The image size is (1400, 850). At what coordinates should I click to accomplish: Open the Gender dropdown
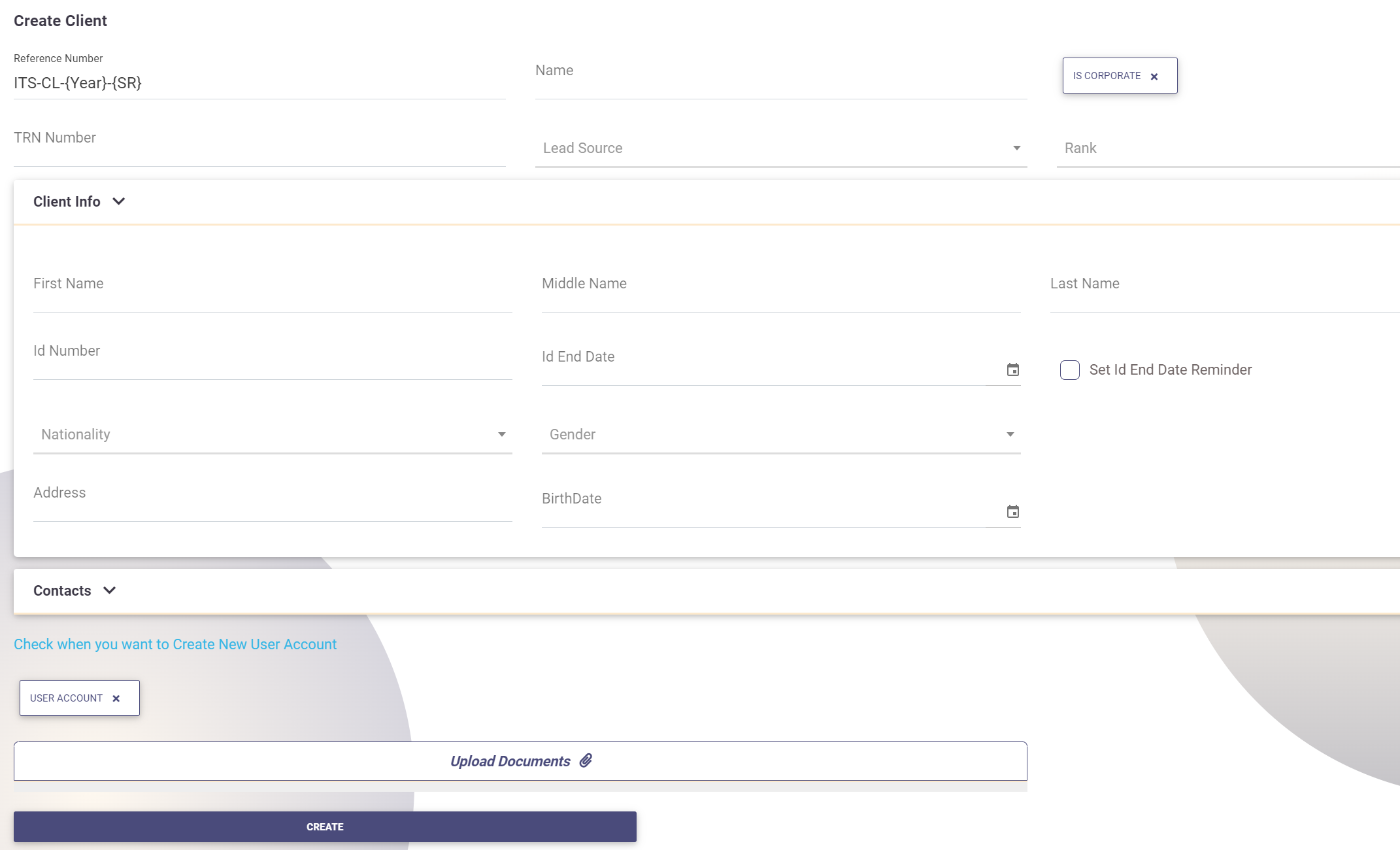(x=780, y=435)
